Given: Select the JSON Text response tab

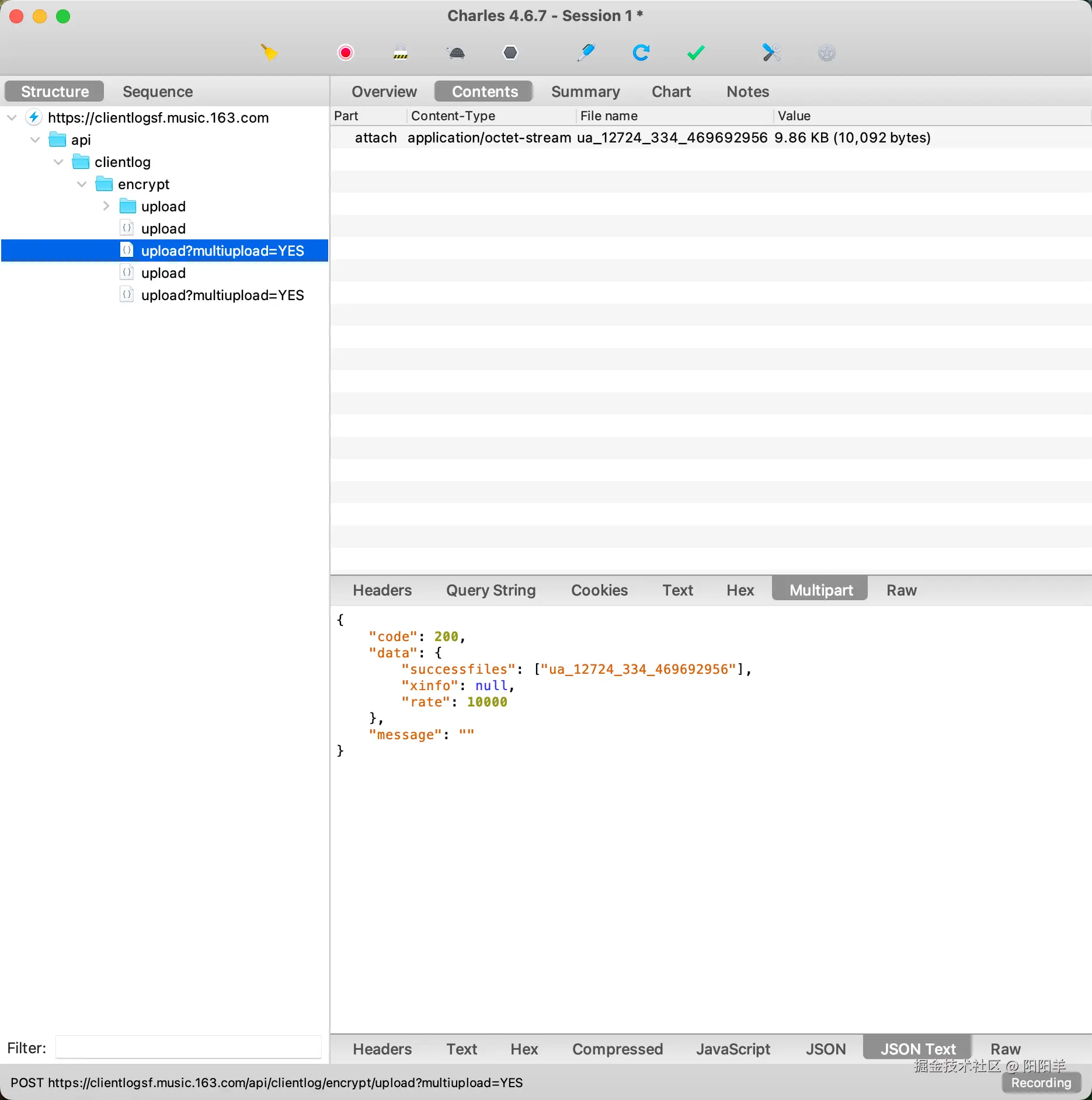Looking at the screenshot, I should click(917, 1049).
